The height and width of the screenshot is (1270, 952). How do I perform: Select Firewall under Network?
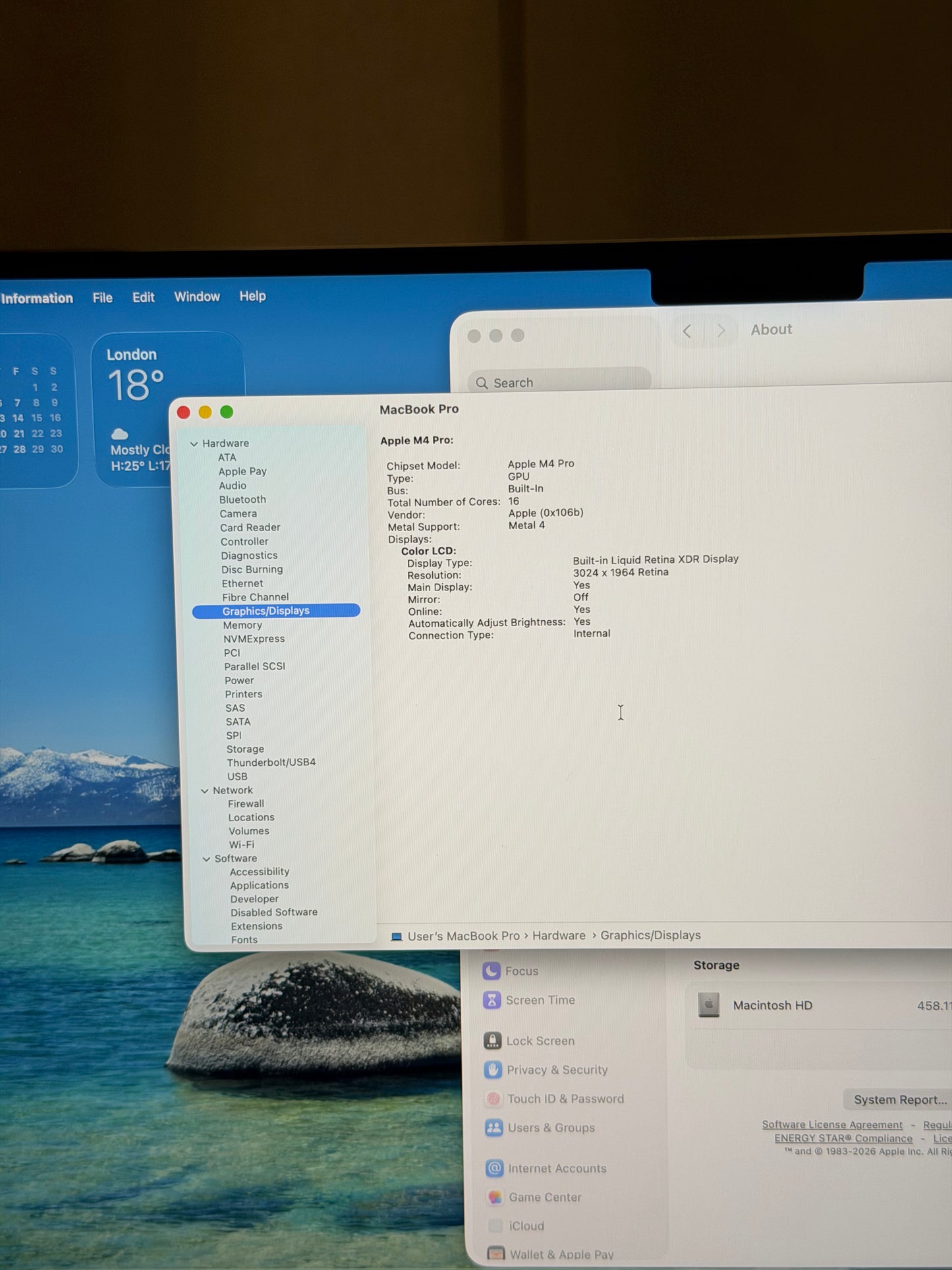pyautogui.click(x=246, y=804)
